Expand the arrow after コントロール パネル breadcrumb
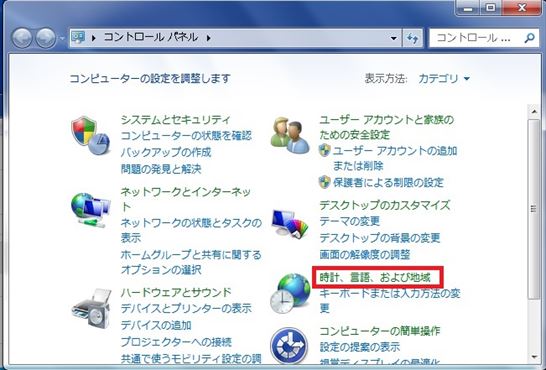The width and height of the screenshot is (546, 370). coord(208,38)
